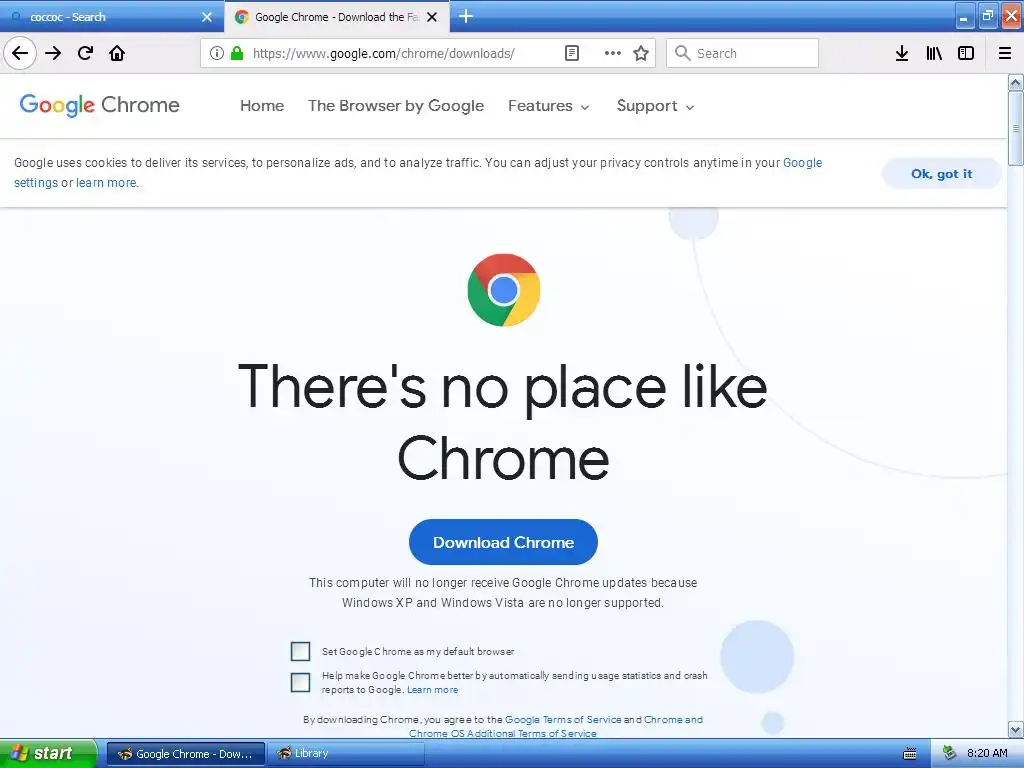Open The Browser by Google page

[396, 106]
